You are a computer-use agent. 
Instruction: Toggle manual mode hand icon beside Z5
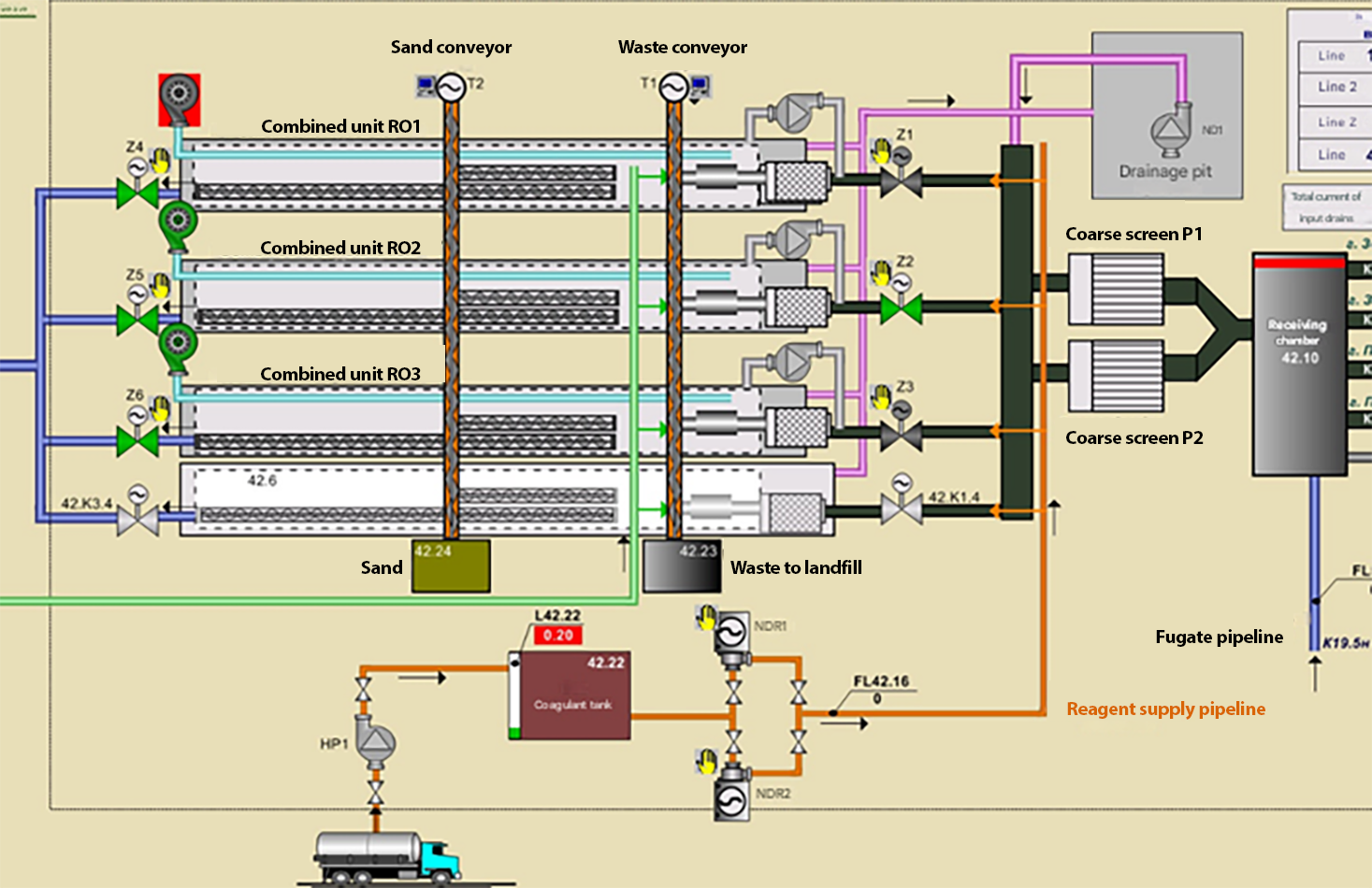[x=161, y=285]
